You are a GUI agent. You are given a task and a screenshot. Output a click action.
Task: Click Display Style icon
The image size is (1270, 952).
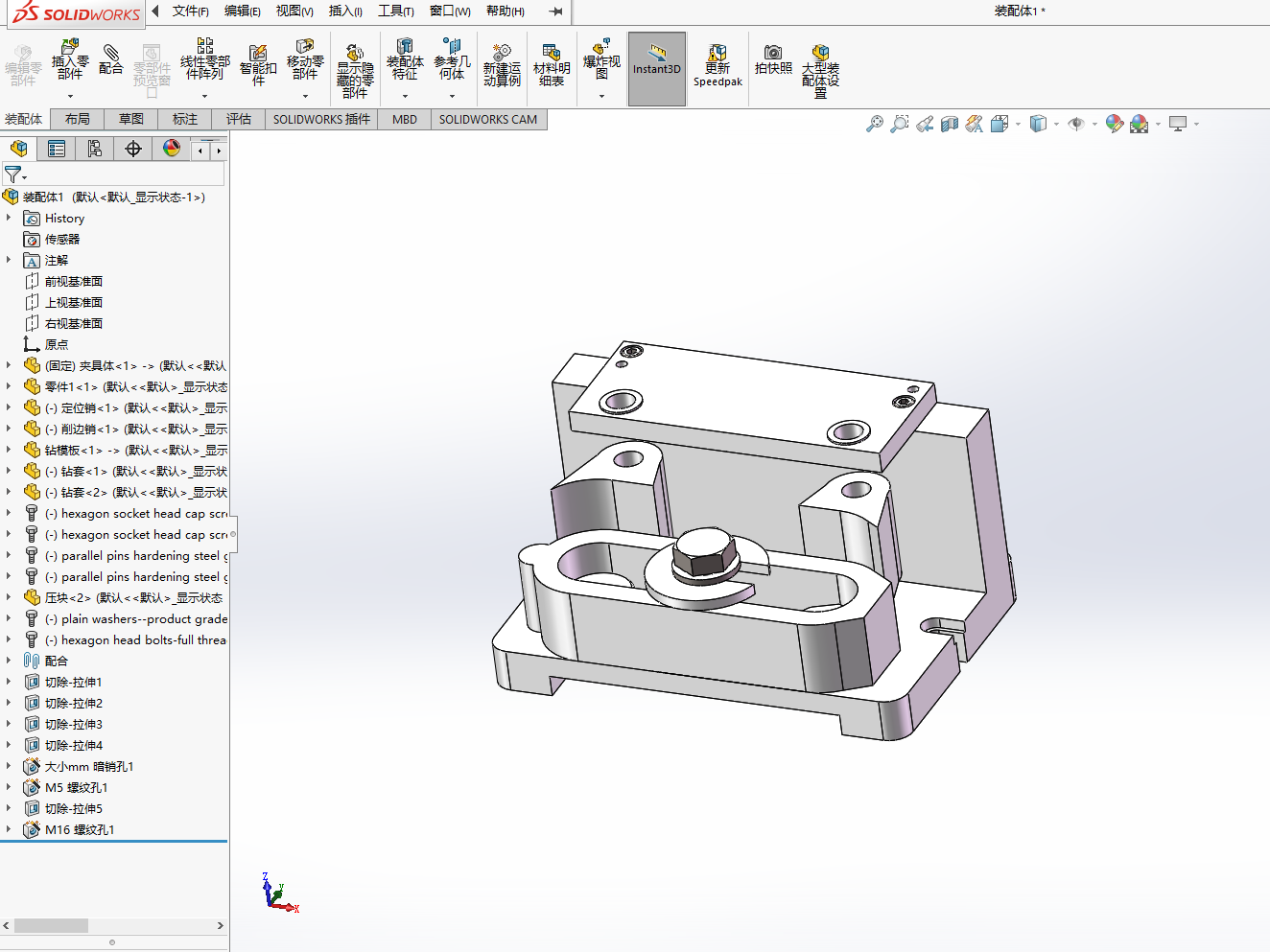point(1038,124)
